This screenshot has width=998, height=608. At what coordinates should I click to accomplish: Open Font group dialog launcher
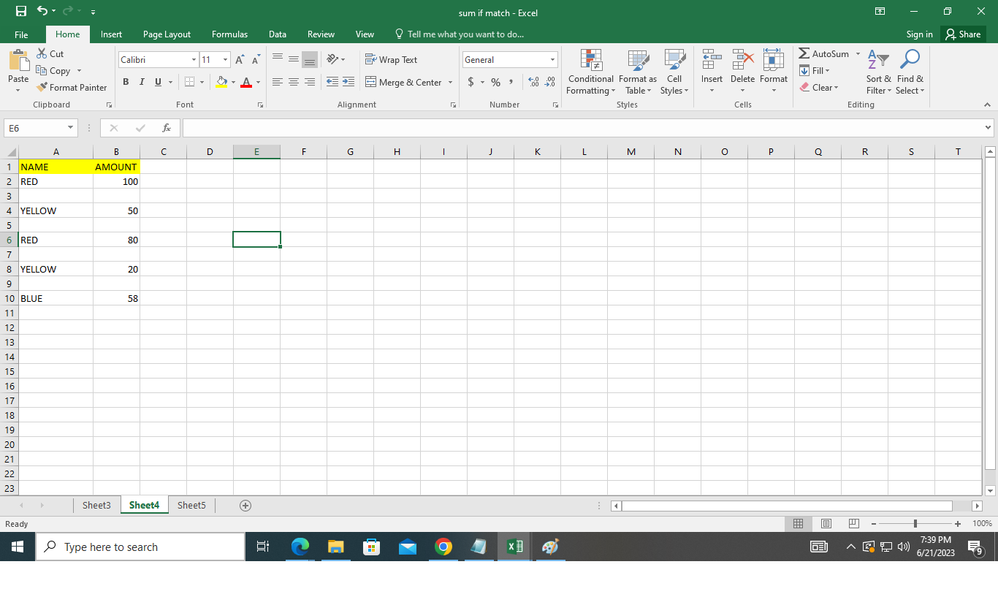pos(260,105)
